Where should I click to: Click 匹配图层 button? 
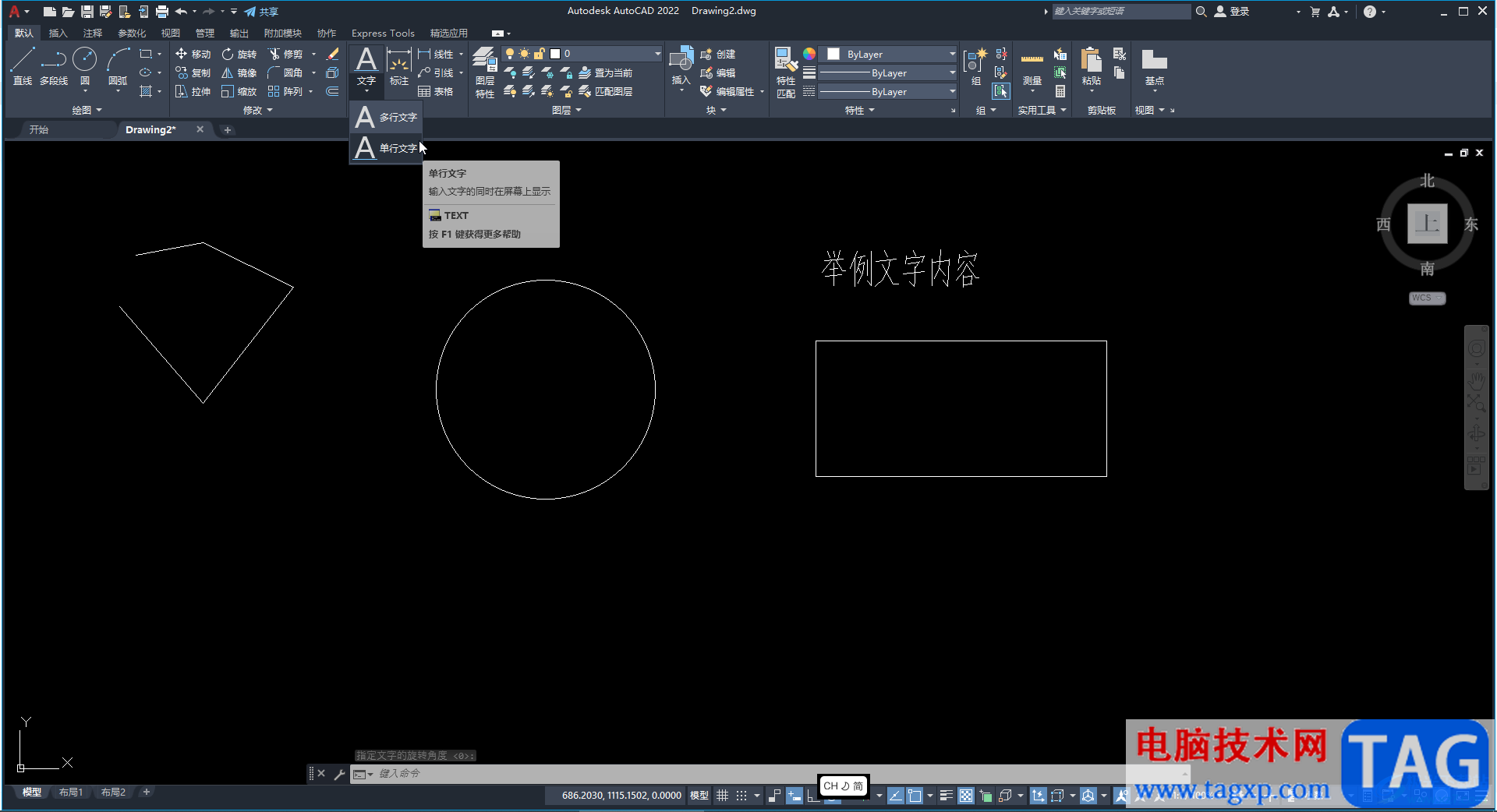coord(606,91)
